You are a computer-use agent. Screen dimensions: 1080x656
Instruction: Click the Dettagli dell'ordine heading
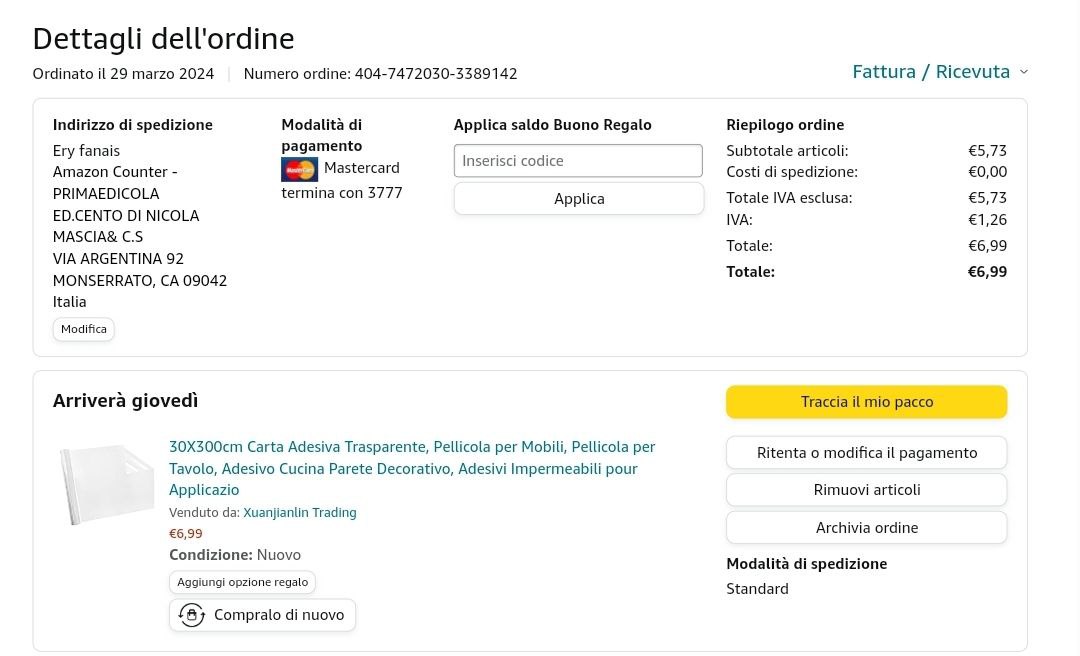pos(163,39)
